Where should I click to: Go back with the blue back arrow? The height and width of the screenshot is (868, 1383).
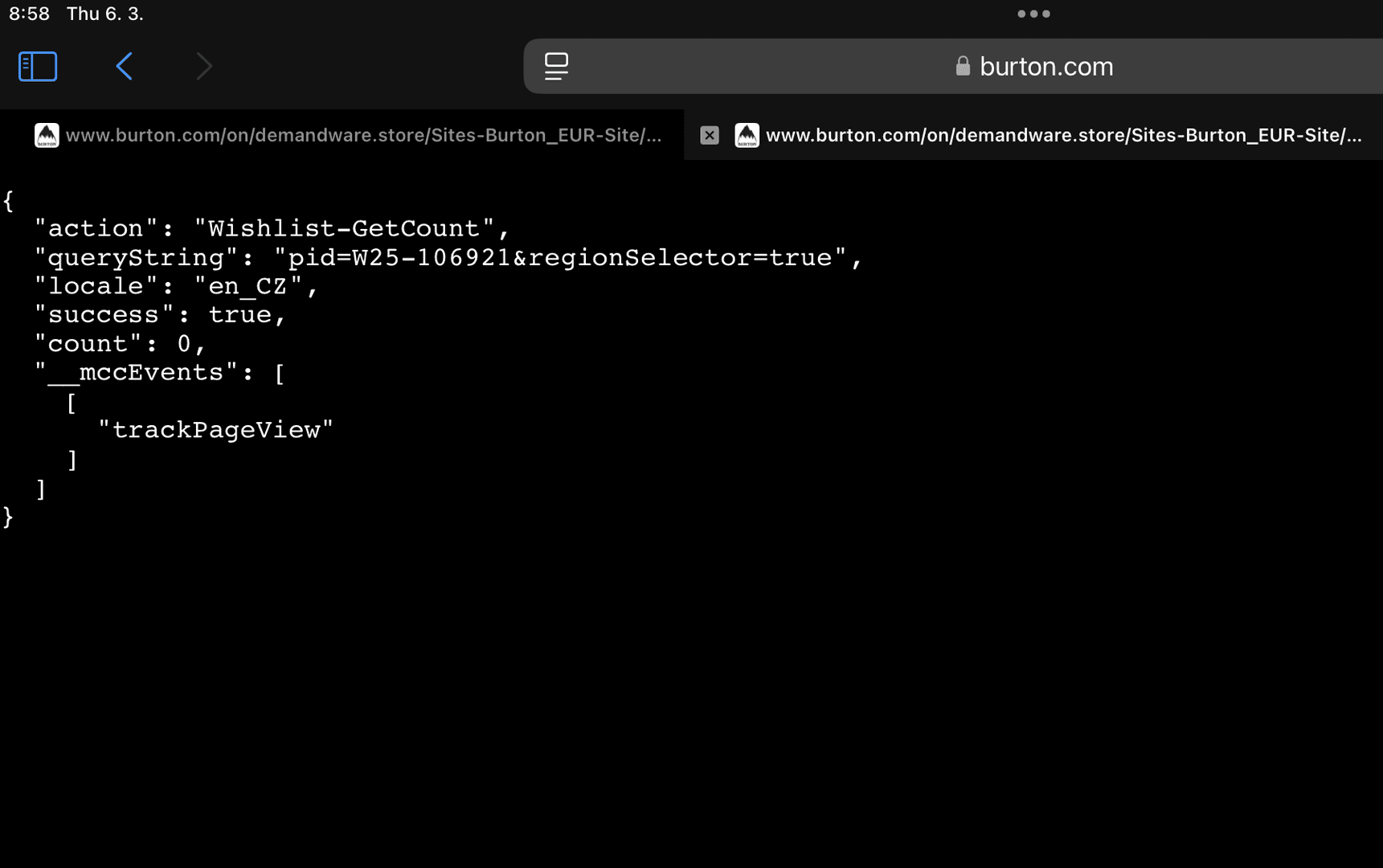tap(125, 67)
